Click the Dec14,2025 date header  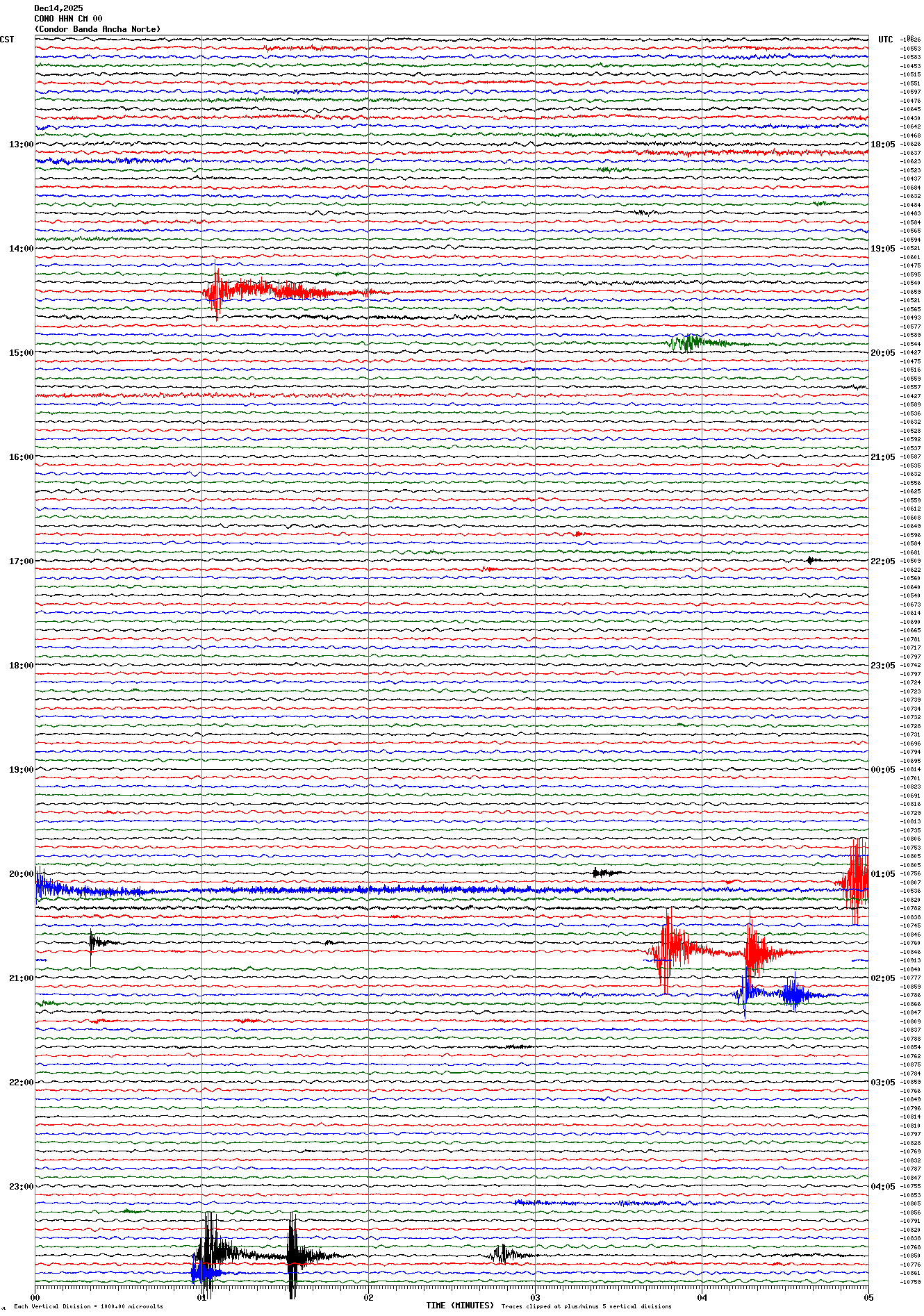58,8
